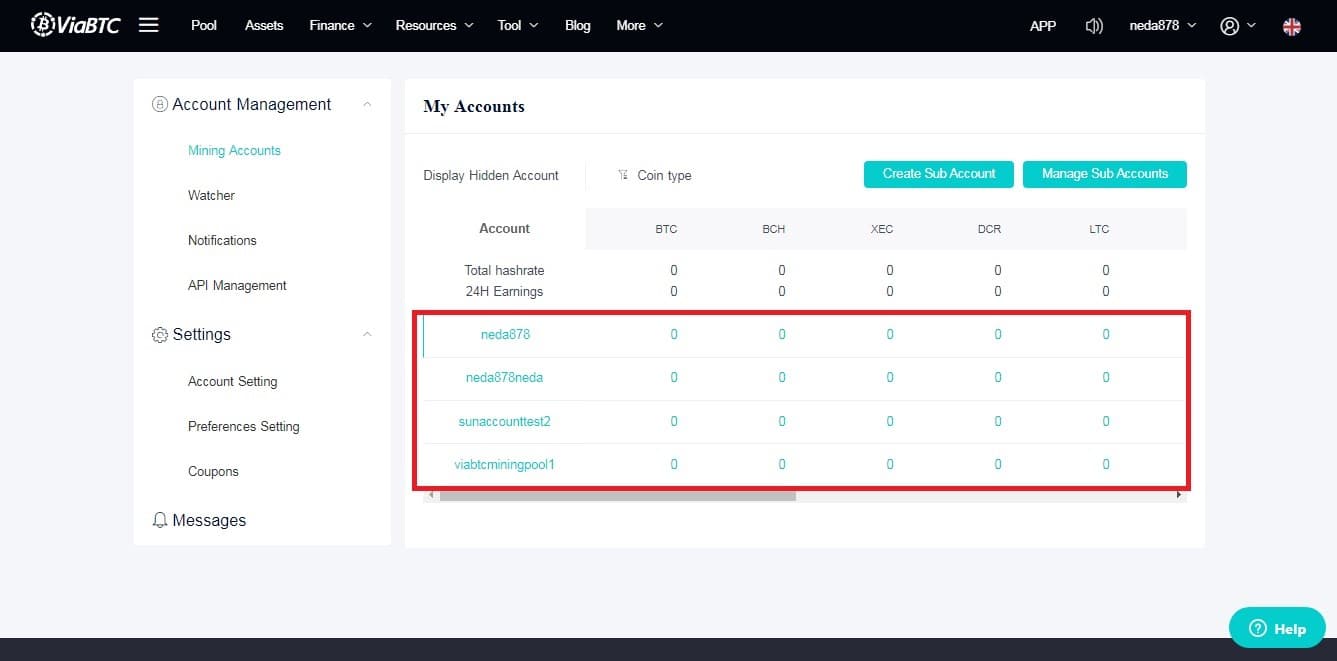Click XEC value for sunaccounttest2
This screenshot has width=1337, height=661.
click(890, 421)
